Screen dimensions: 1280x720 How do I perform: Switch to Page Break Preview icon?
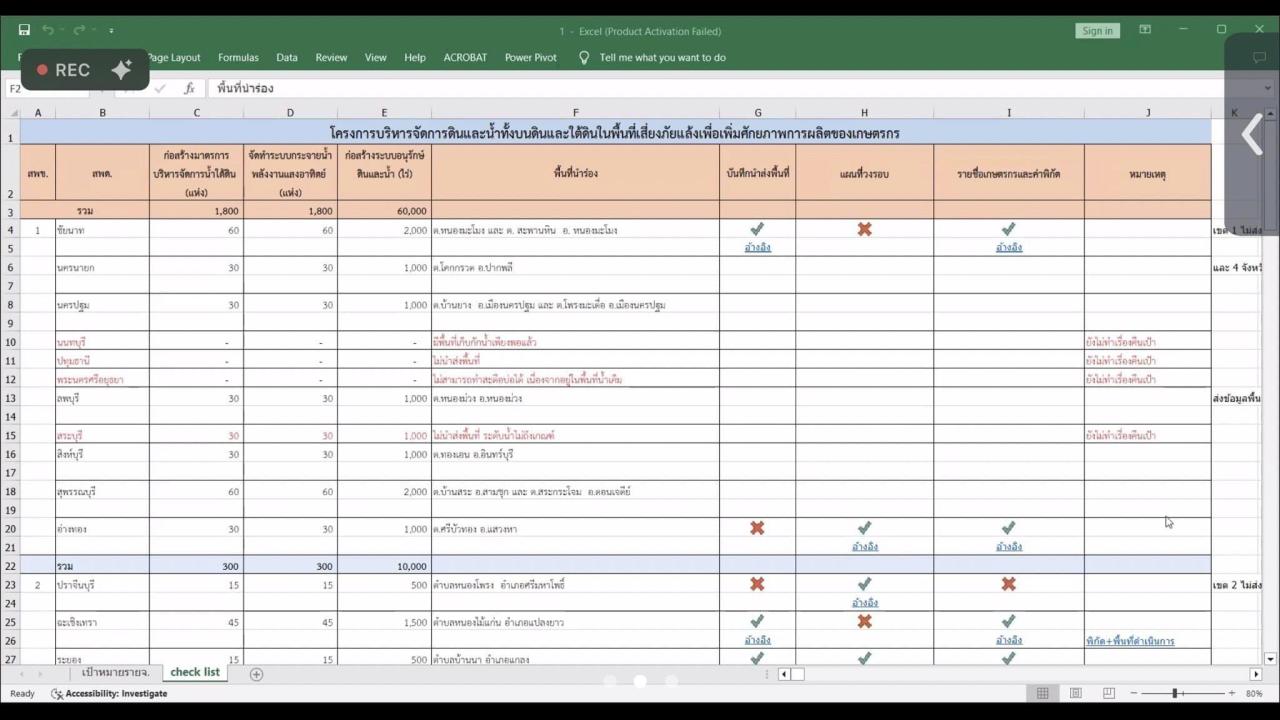click(1108, 693)
